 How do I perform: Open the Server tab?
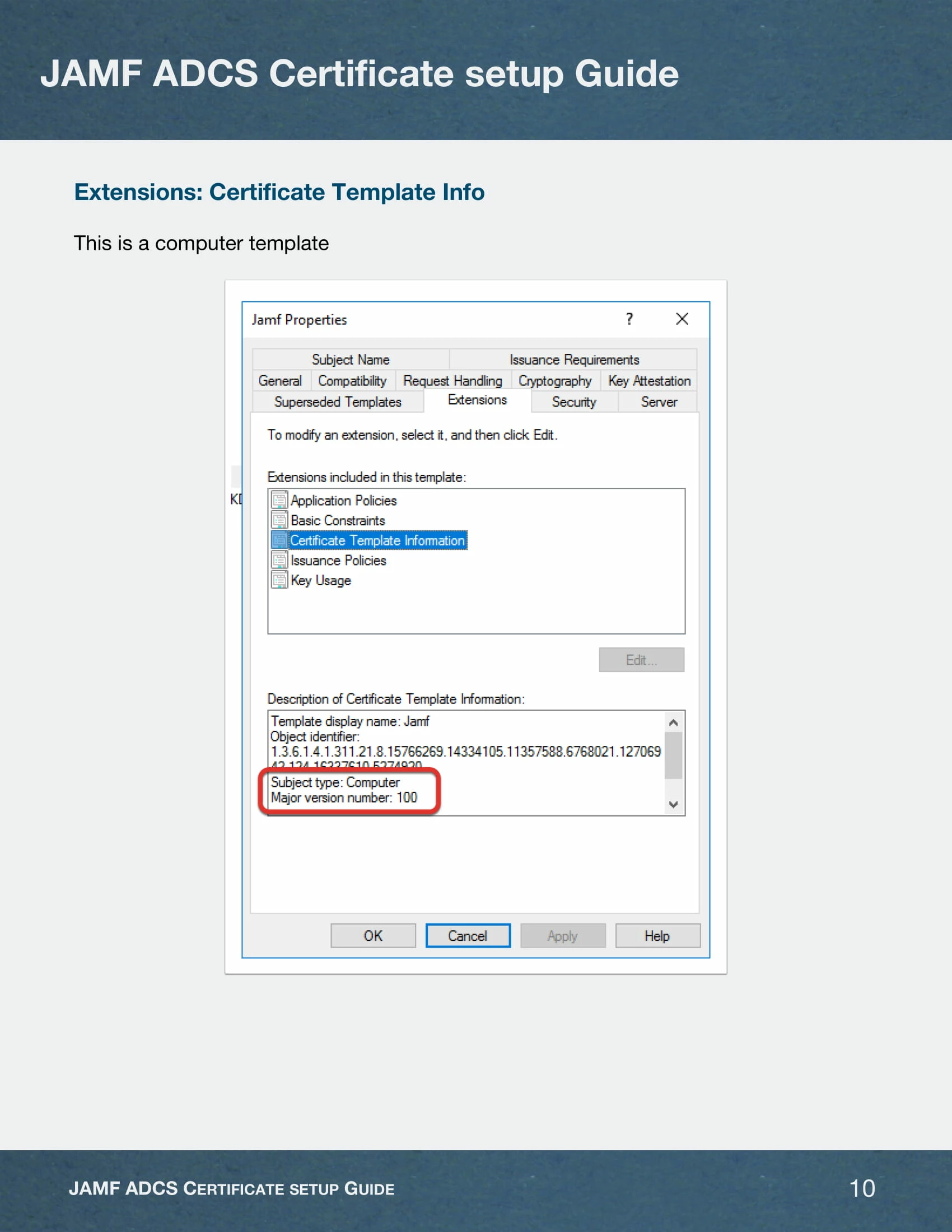tap(659, 402)
